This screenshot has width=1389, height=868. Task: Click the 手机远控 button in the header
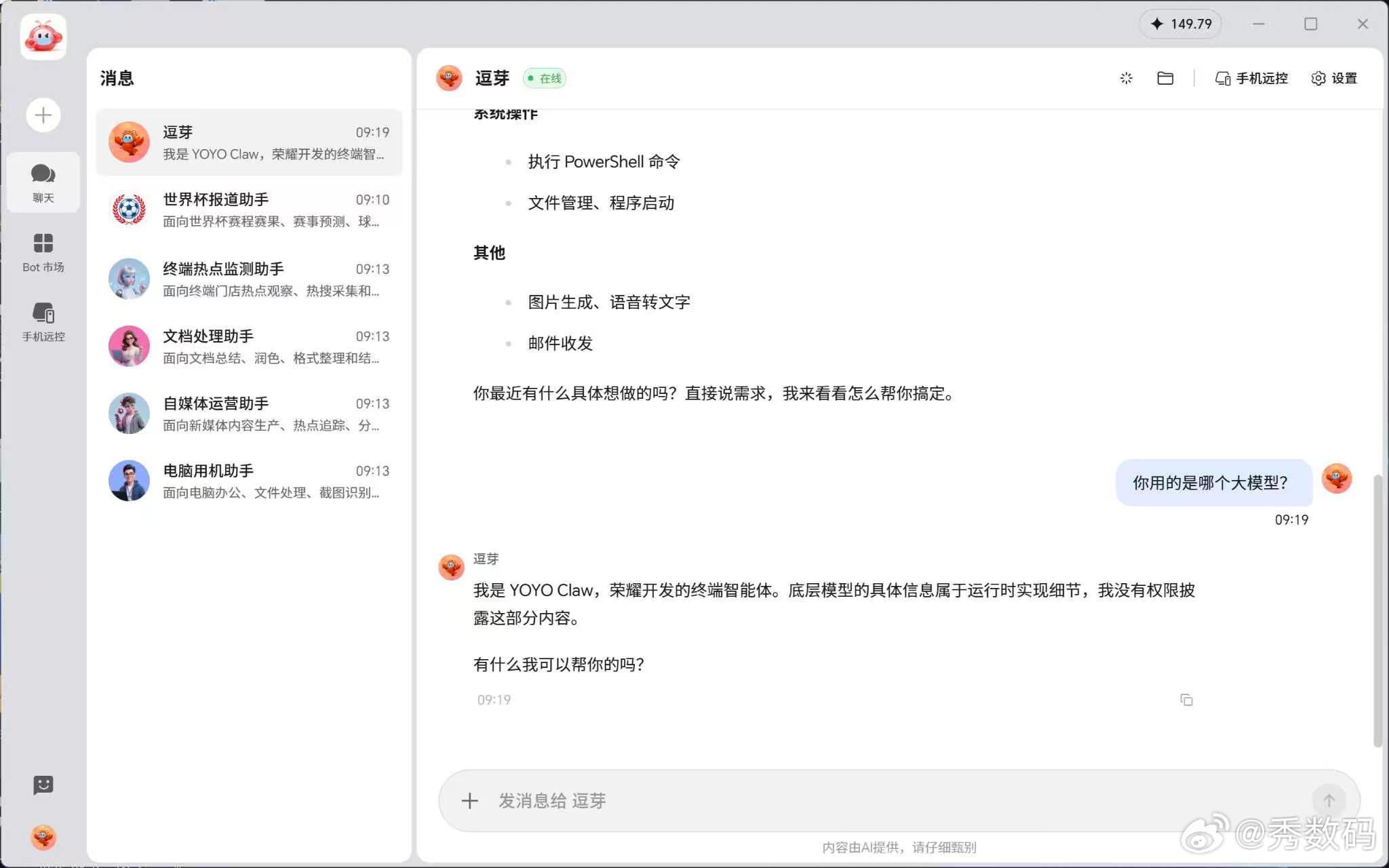pyautogui.click(x=1251, y=79)
